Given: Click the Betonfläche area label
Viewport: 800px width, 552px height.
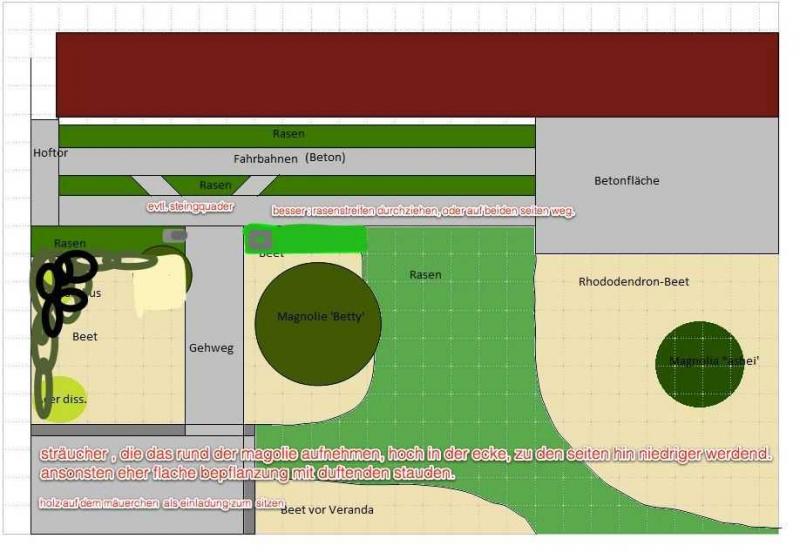Looking at the screenshot, I should click(x=626, y=181).
